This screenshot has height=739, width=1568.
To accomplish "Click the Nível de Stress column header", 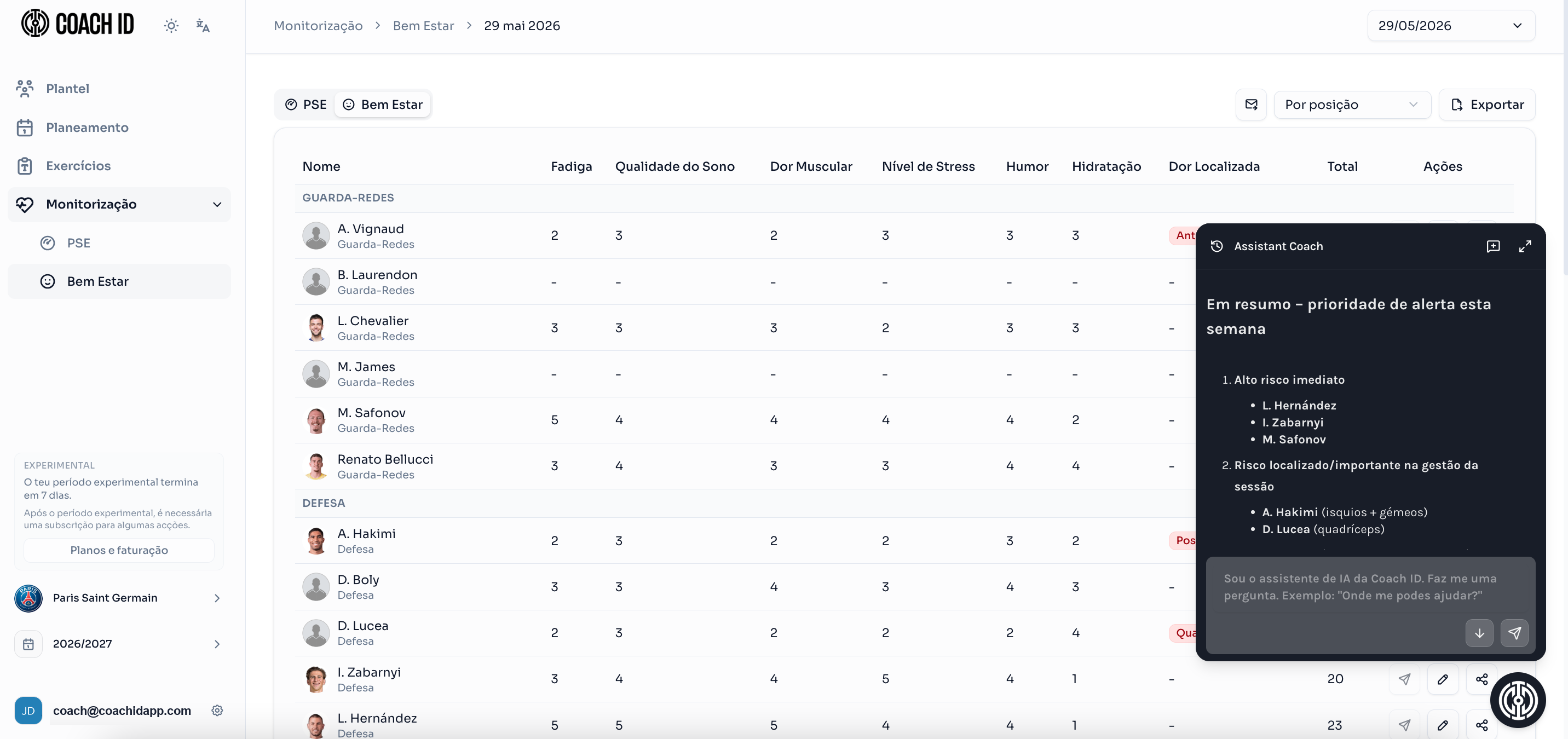I will [x=927, y=166].
